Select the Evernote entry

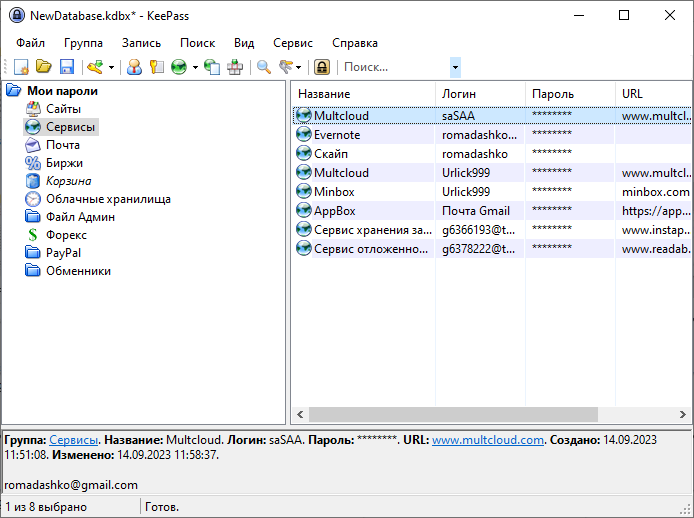point(492,135)
